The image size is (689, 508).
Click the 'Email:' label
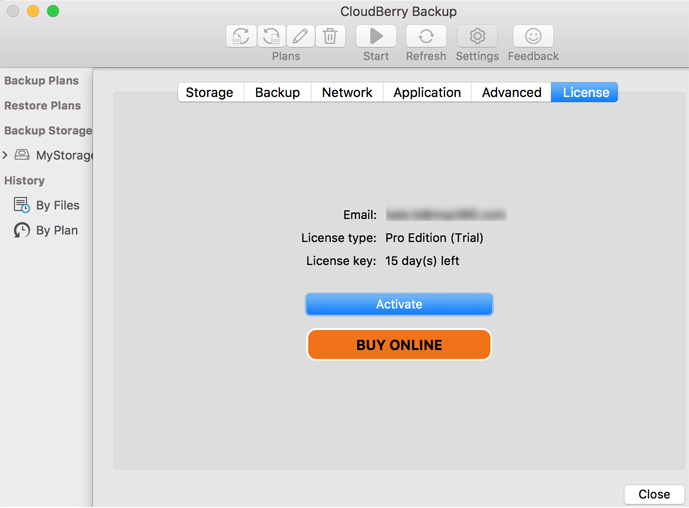[x=360, y=215]
